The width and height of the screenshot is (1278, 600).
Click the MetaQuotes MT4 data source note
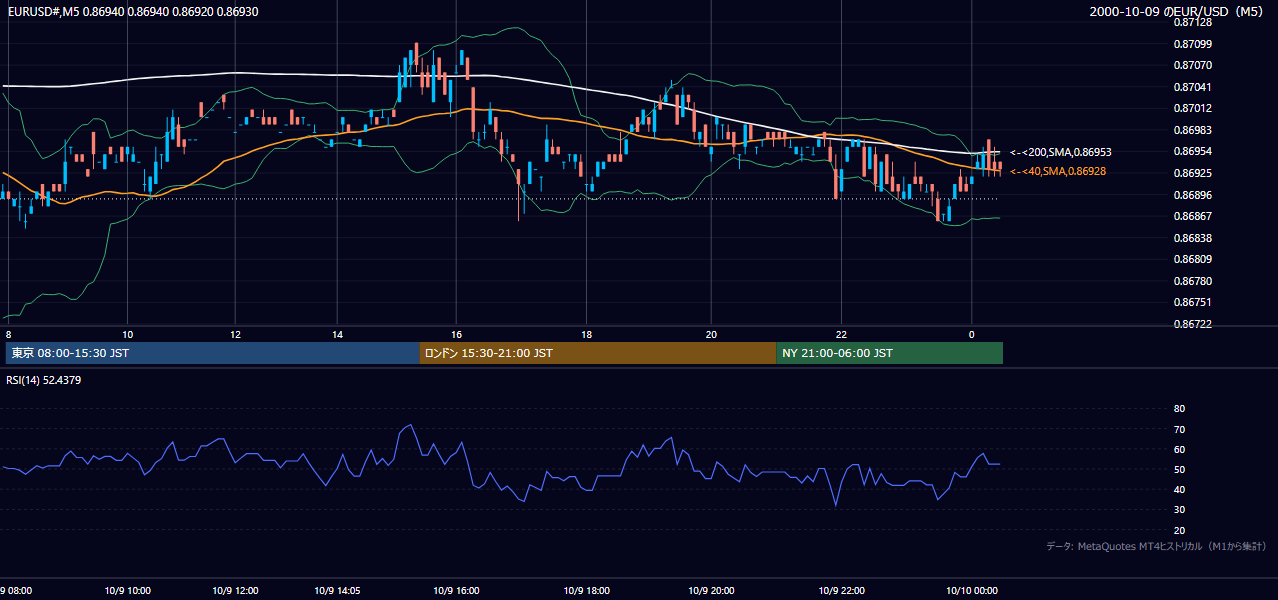click(x=1156, y=546)
